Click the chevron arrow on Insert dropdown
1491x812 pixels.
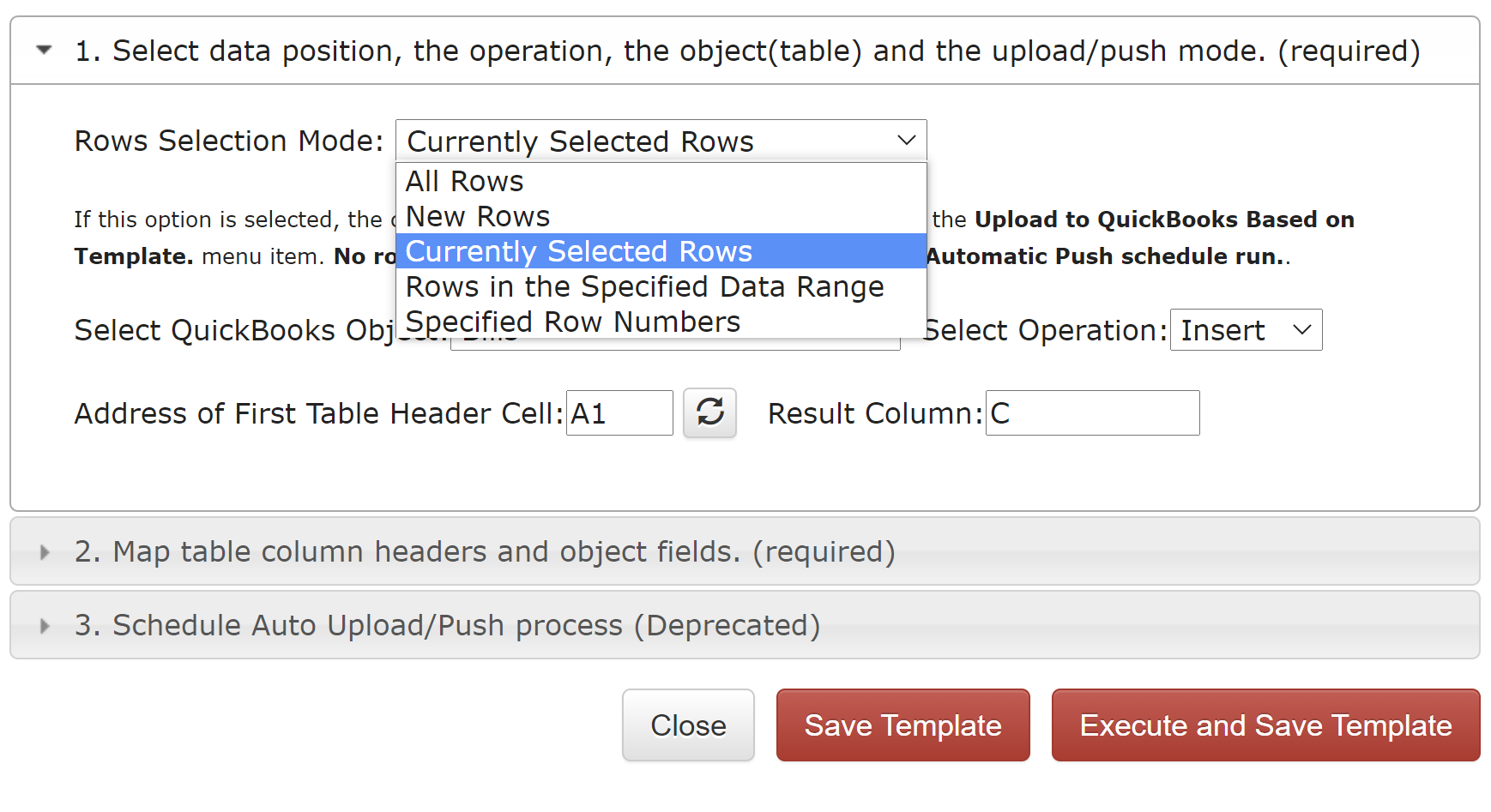click(1301, 330)
